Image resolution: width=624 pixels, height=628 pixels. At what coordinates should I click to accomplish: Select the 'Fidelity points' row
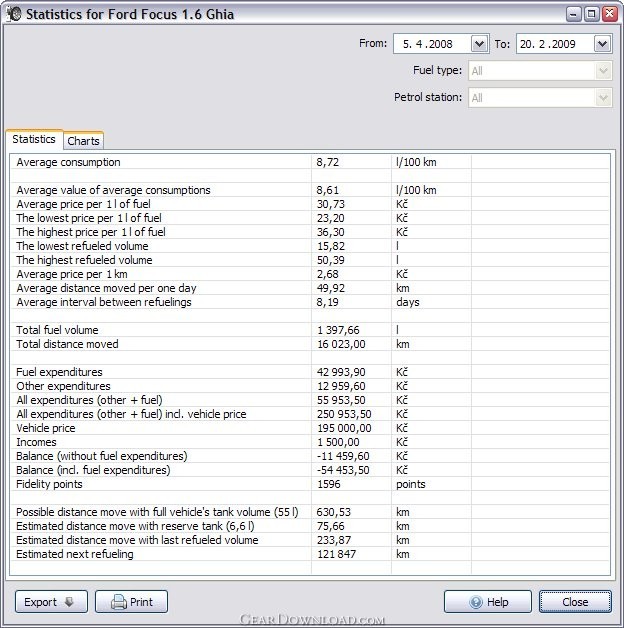click(309, 484)
